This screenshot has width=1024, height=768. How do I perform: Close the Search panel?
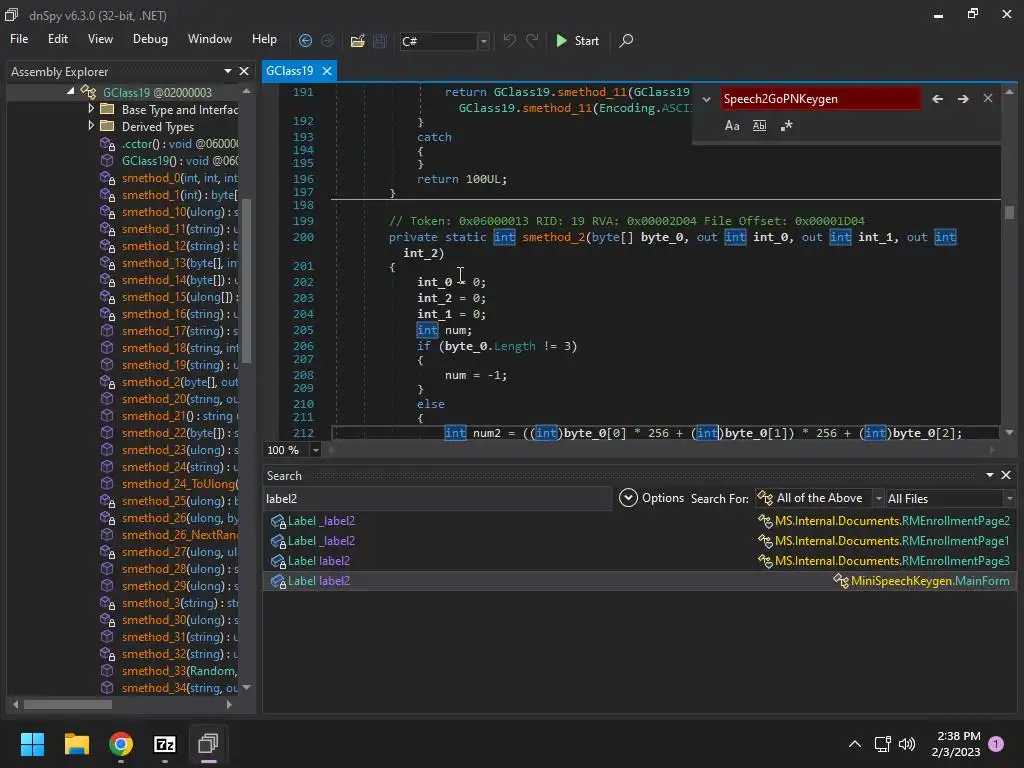(1006, 475)
